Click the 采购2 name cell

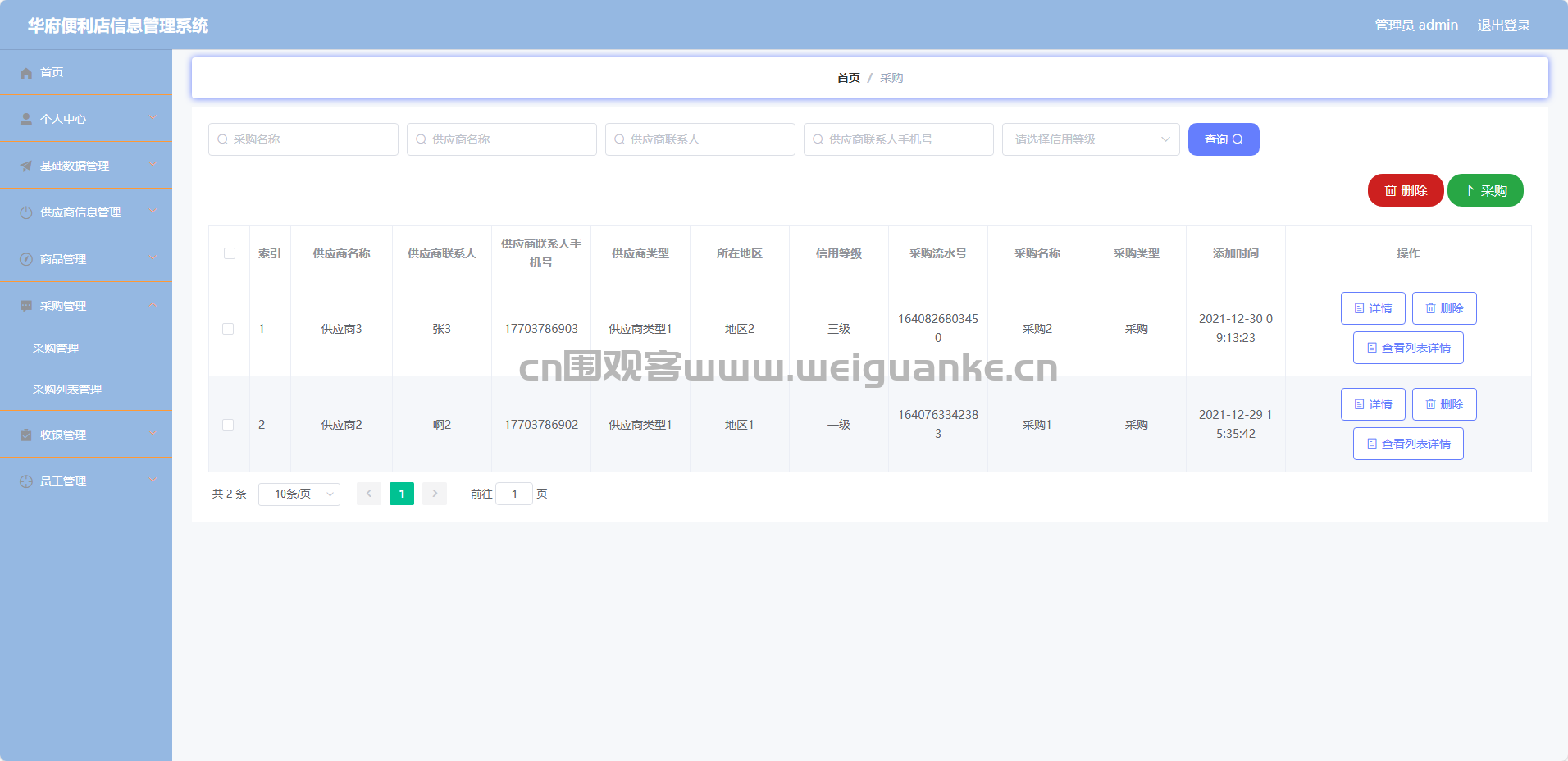pos(1037,329)
